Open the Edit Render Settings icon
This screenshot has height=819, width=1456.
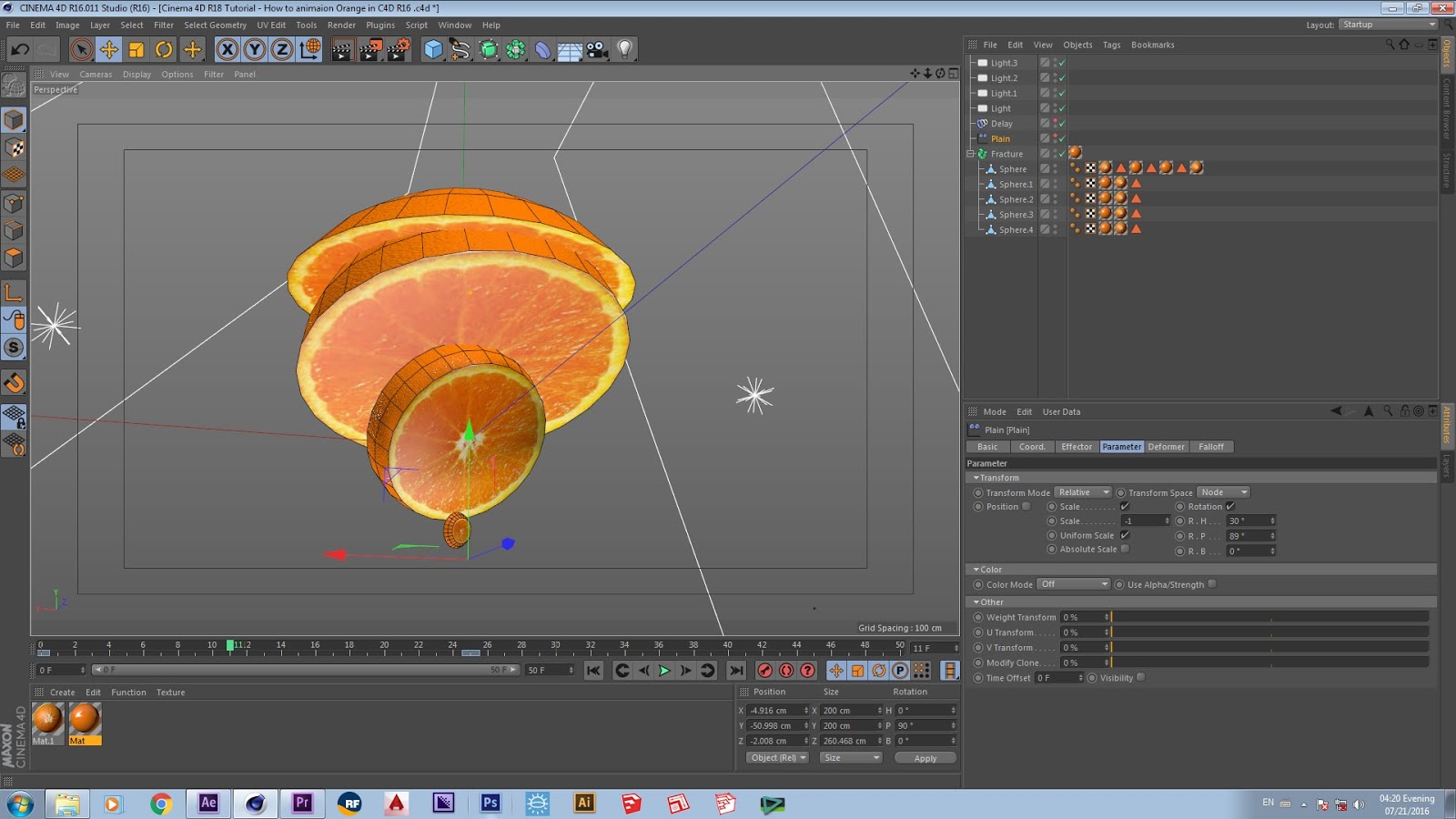coord(399,49)
